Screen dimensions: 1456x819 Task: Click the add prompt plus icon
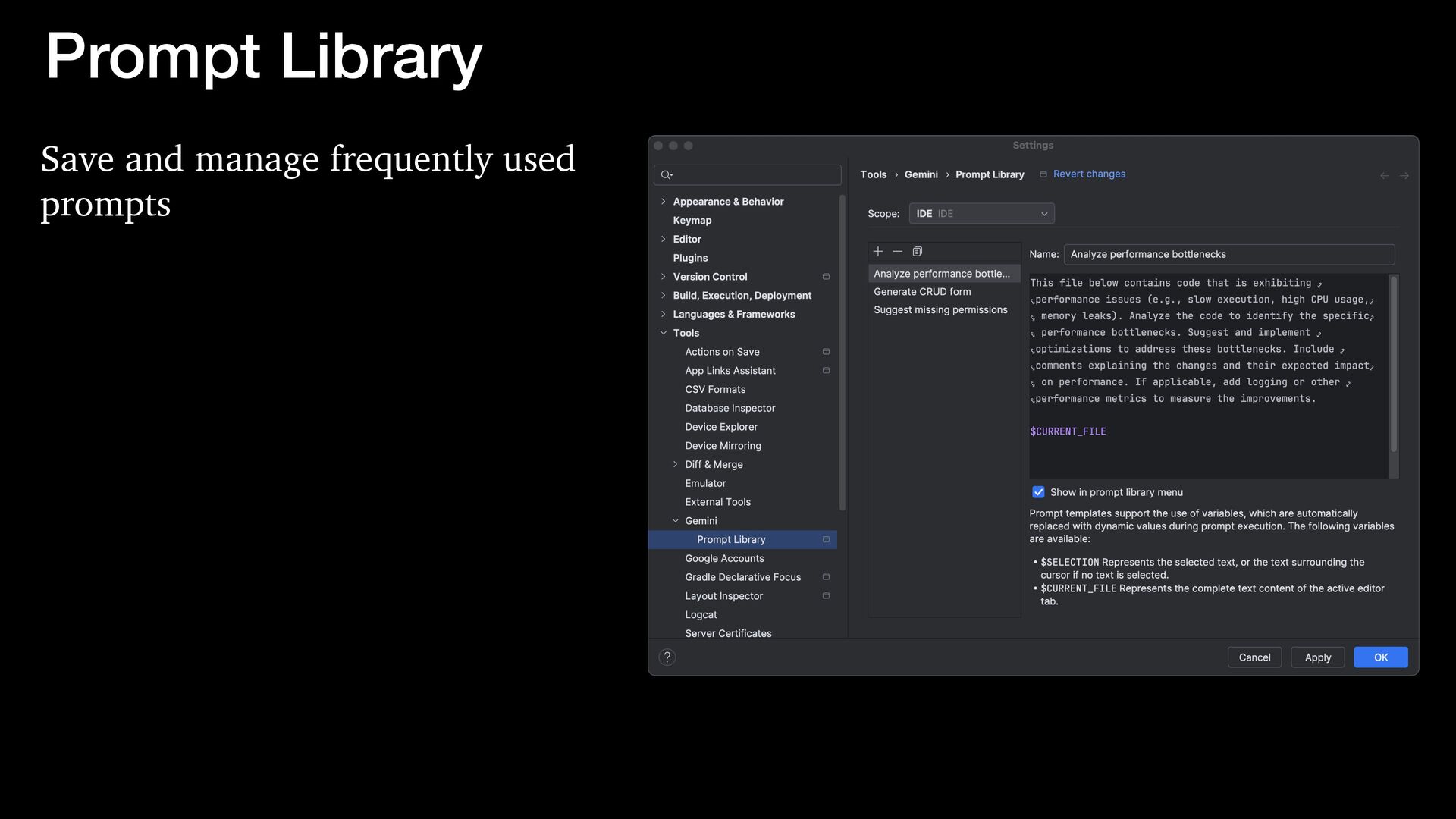pyautogui.click(x=878, y=251)
